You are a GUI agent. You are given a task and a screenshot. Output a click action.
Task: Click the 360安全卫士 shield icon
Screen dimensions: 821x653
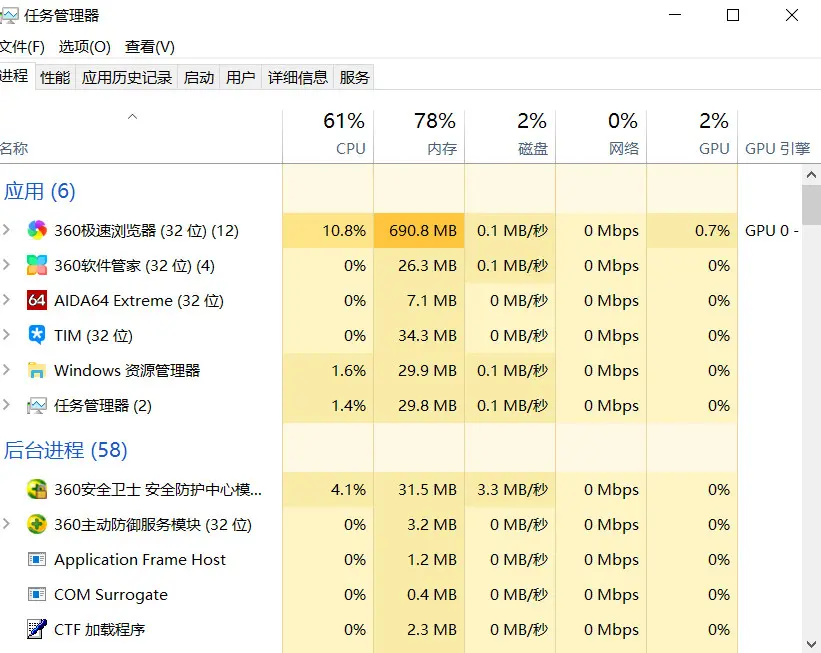(x=37, y=489)
